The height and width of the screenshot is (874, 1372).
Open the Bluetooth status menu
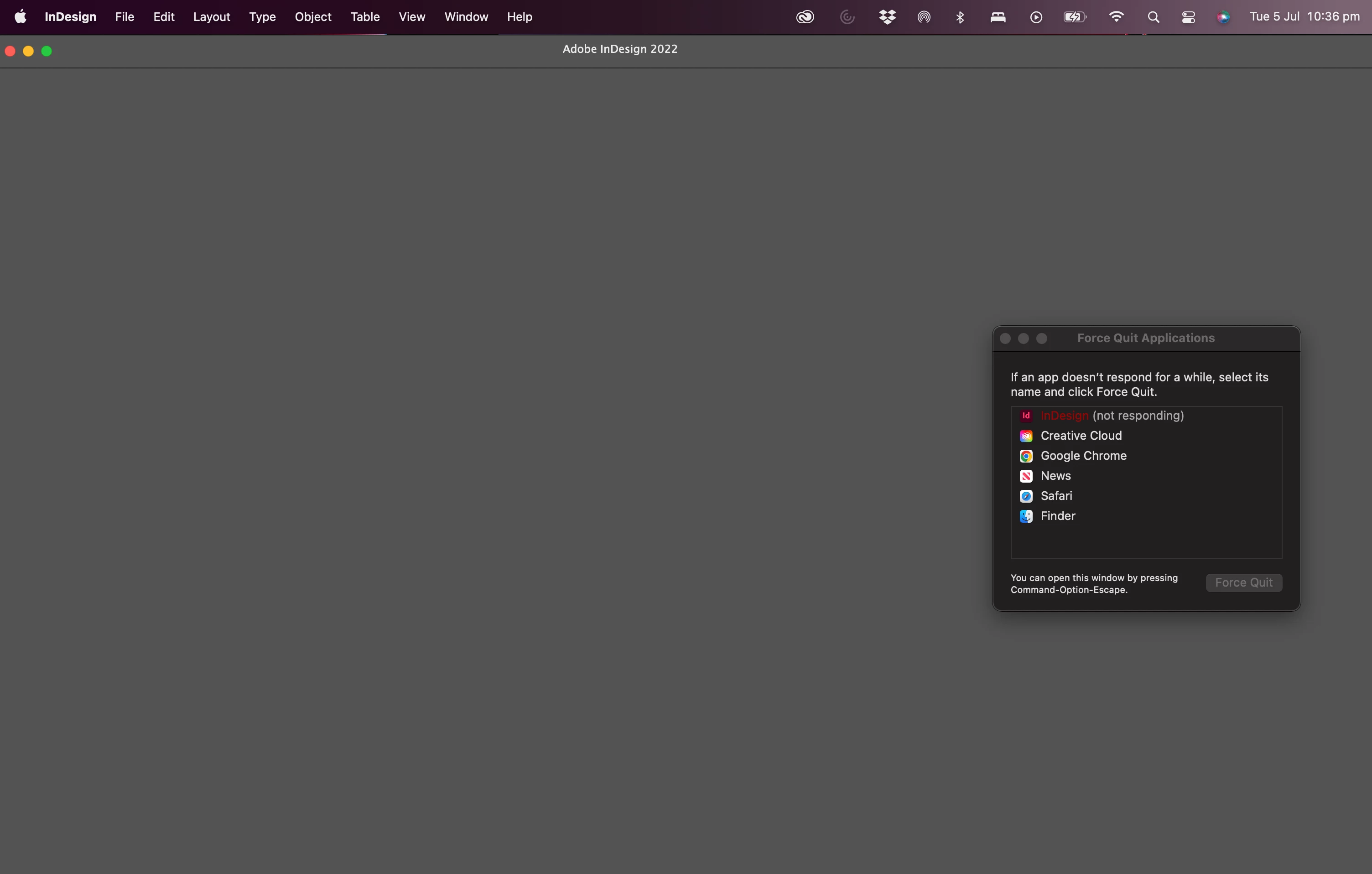pos(960,17)
